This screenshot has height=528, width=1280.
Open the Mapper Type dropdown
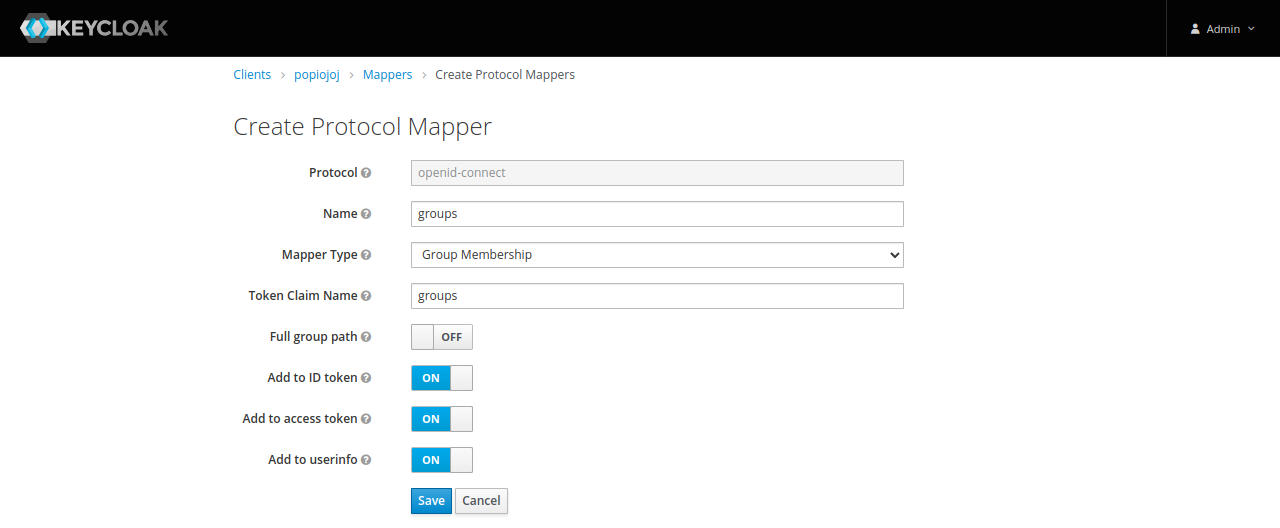[657, 255]
